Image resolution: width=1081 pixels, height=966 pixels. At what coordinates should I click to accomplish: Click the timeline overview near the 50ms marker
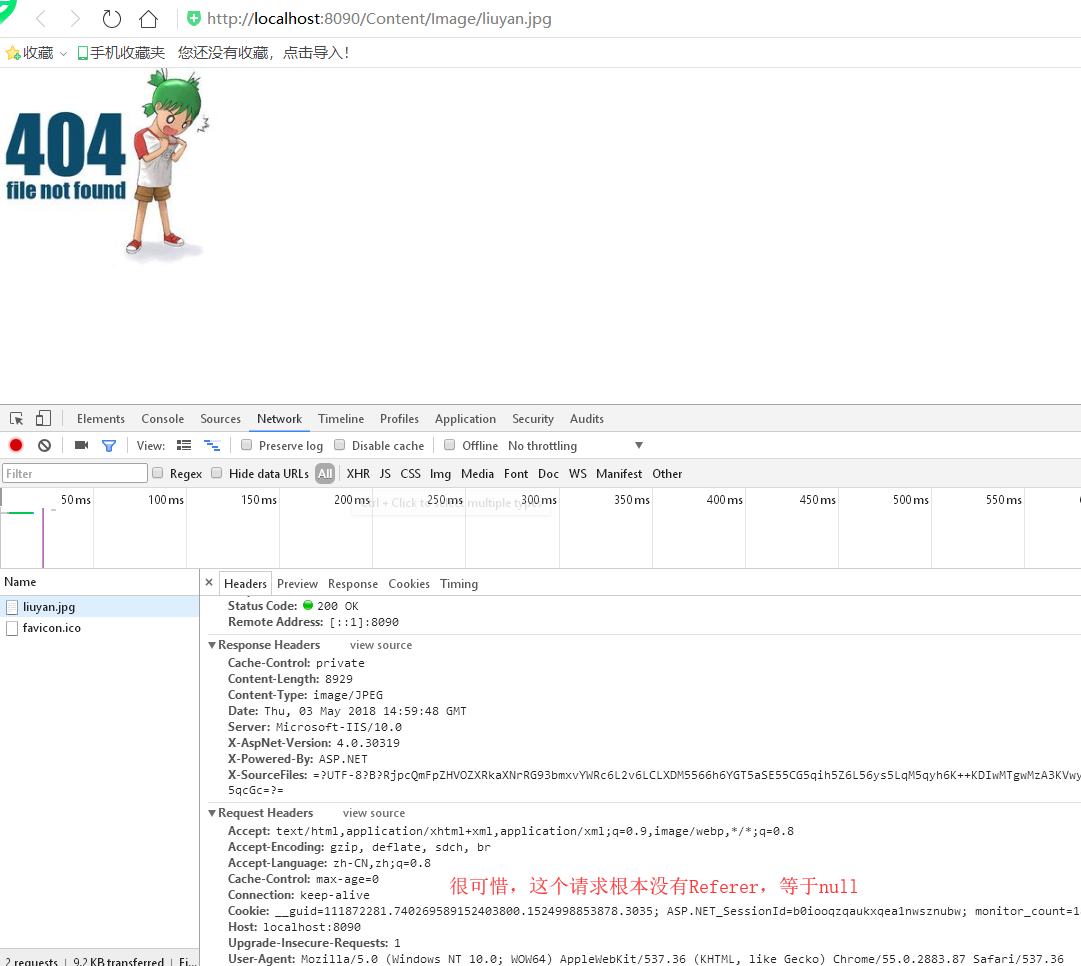pos(75,500)
